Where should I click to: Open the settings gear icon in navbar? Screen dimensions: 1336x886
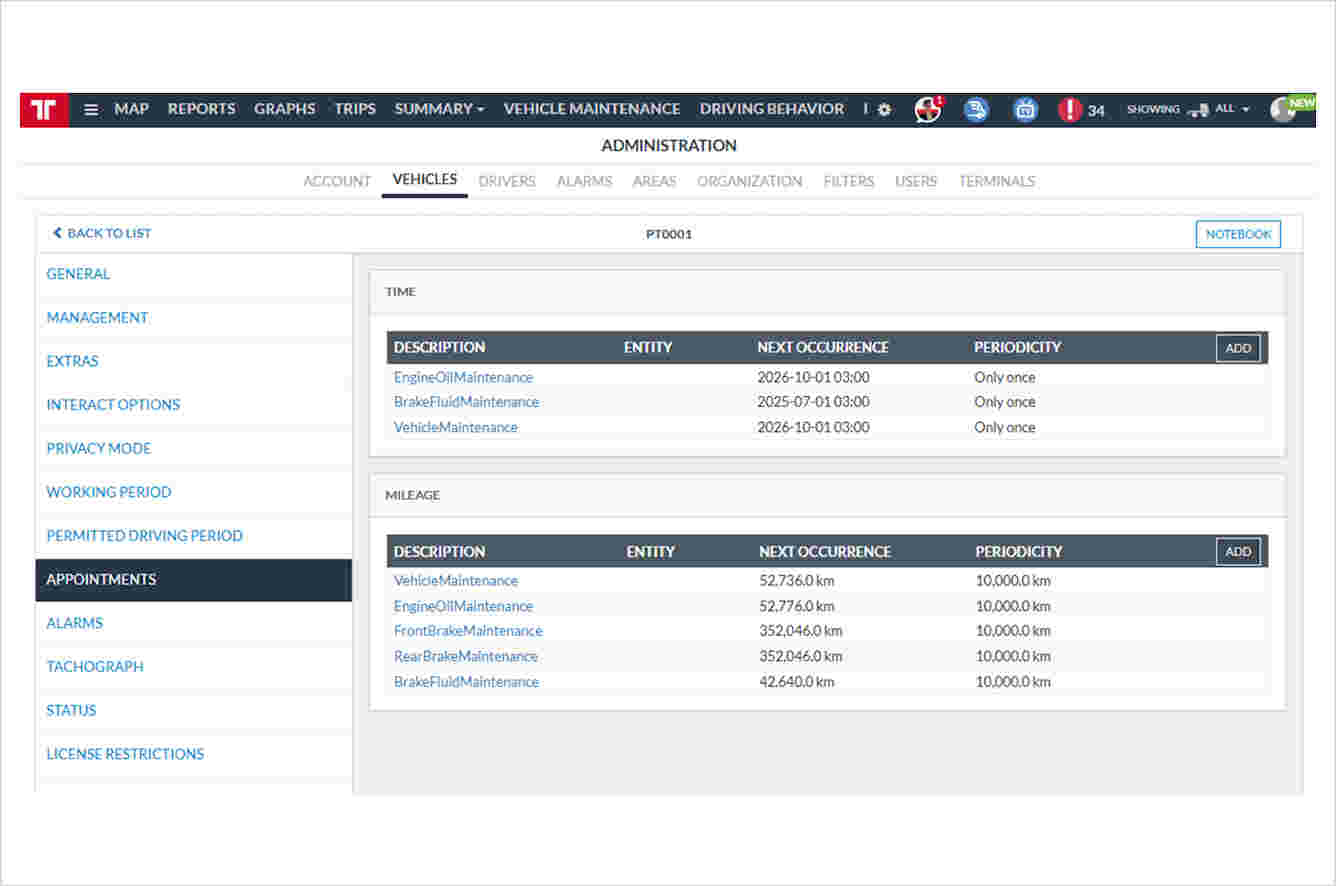tap(884, 110)
